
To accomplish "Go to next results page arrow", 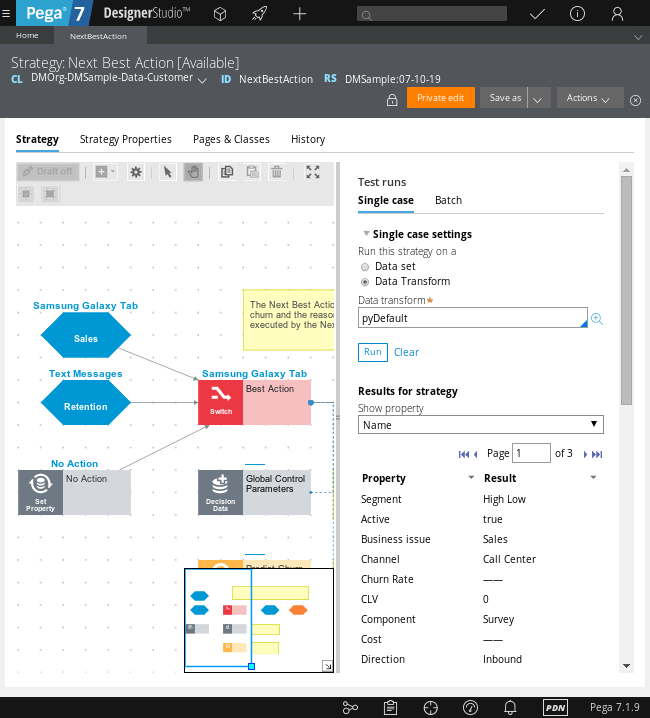I will [585, 454].
